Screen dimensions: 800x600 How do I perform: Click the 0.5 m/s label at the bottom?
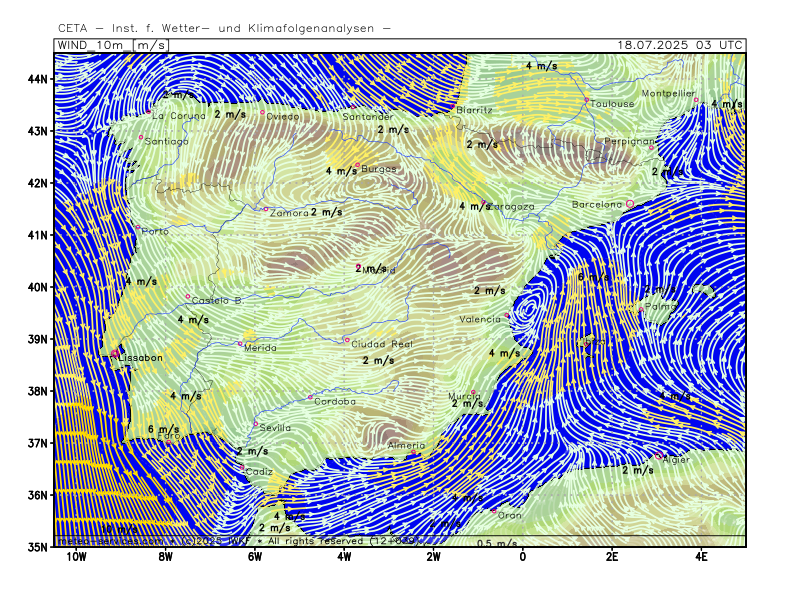pyautogui.click(x=497, y=543)
